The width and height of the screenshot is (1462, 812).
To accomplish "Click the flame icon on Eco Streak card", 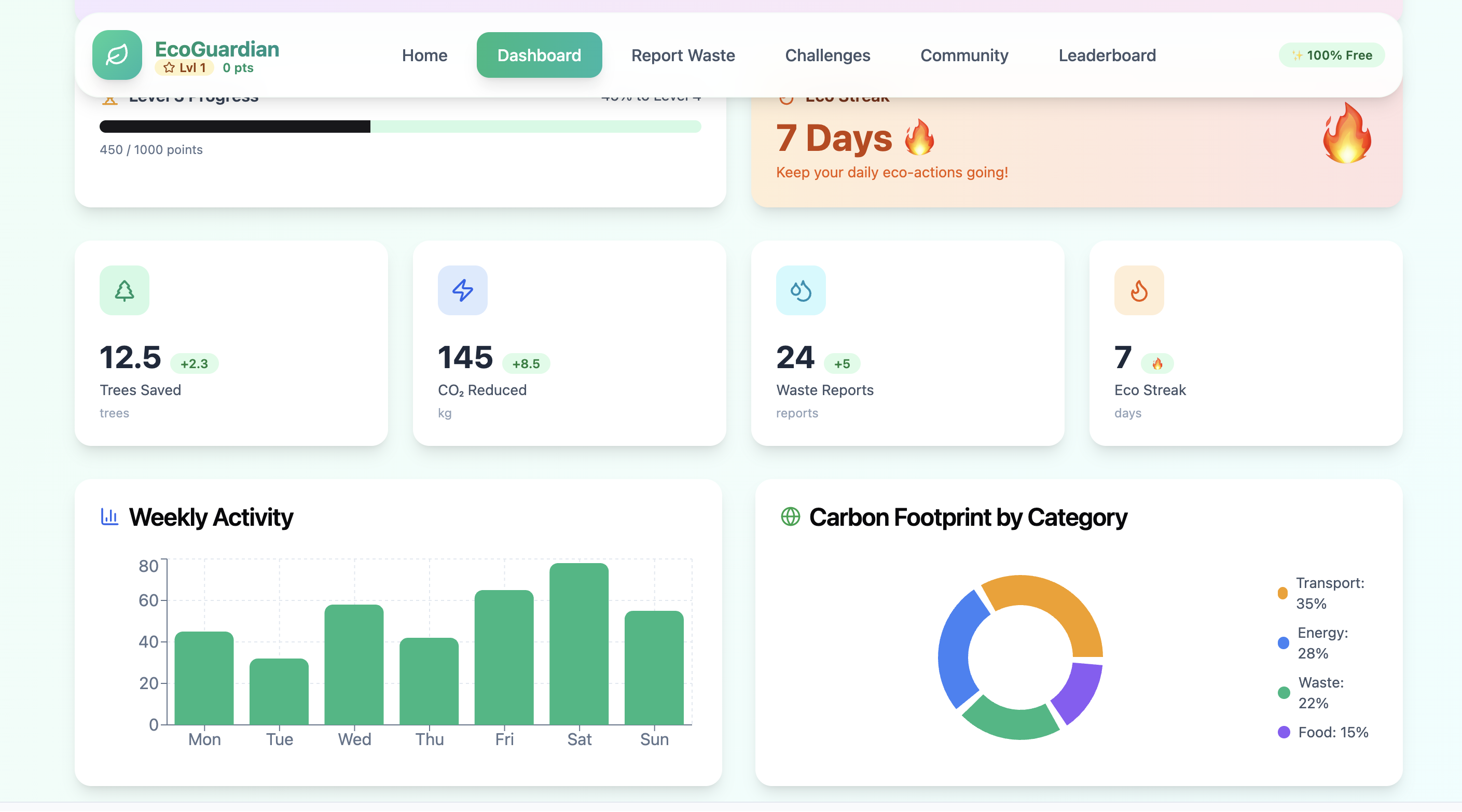I will coord(1138,290).
